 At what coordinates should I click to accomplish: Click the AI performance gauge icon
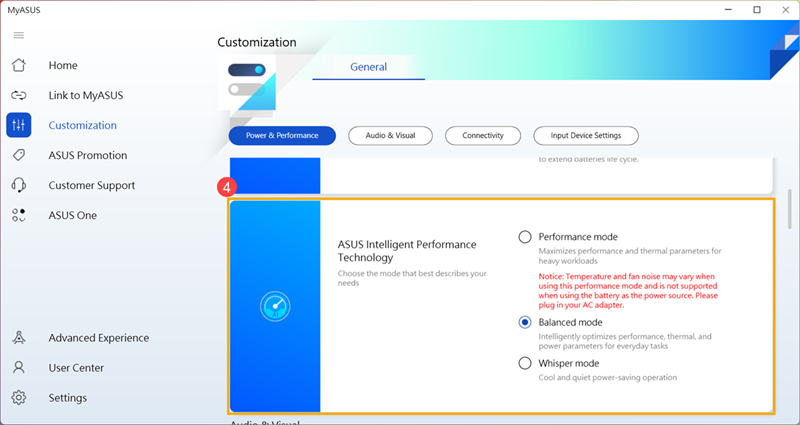click(x=275, y=307)
